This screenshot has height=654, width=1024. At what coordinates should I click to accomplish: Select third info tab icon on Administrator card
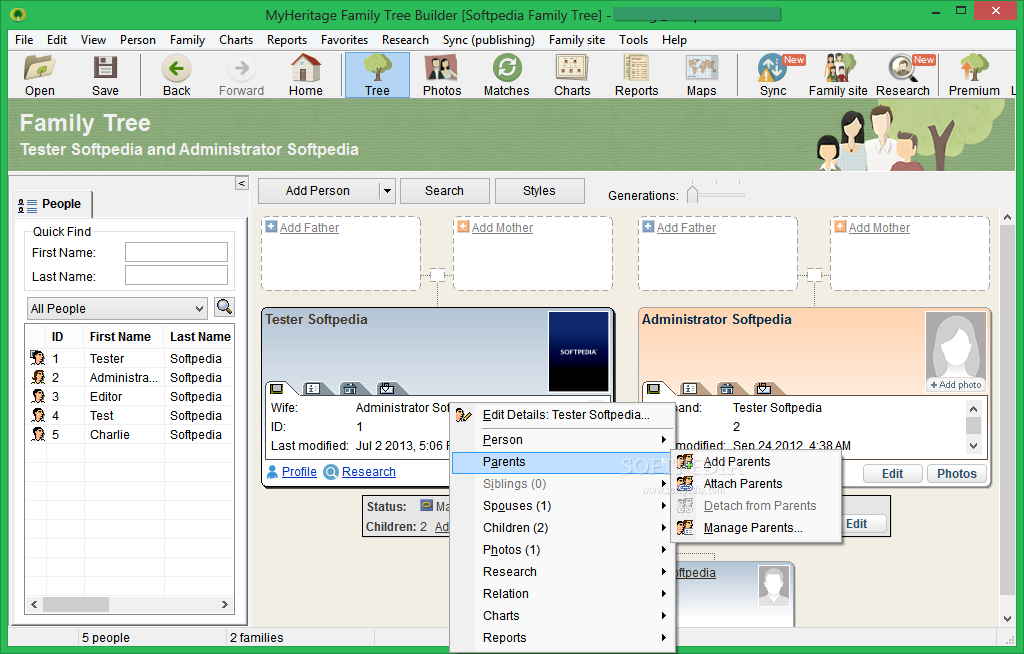click(727, 389)
